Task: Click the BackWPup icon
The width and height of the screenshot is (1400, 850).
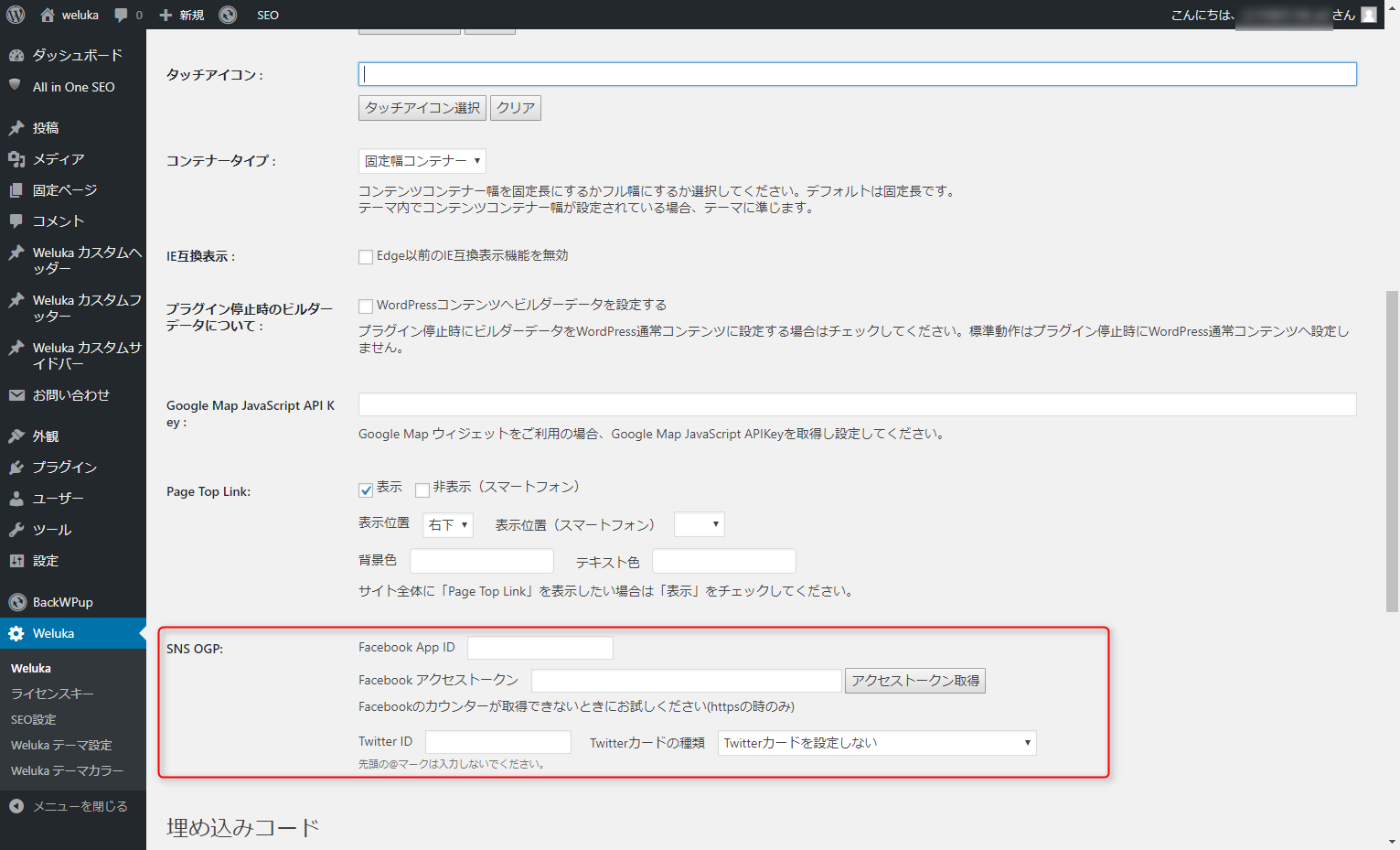Action: coord(16,602)
